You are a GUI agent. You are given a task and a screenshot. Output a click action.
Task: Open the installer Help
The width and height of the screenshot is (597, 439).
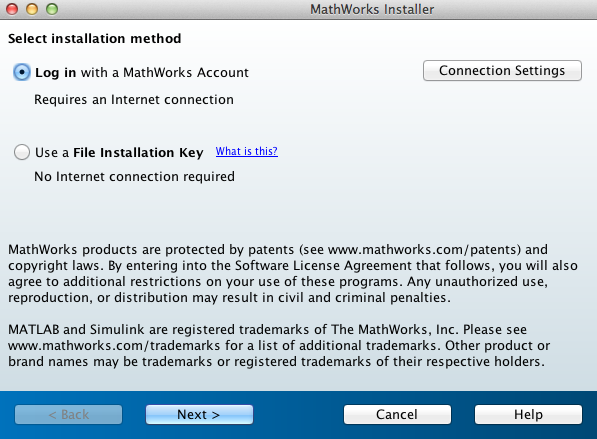(528, 414)
